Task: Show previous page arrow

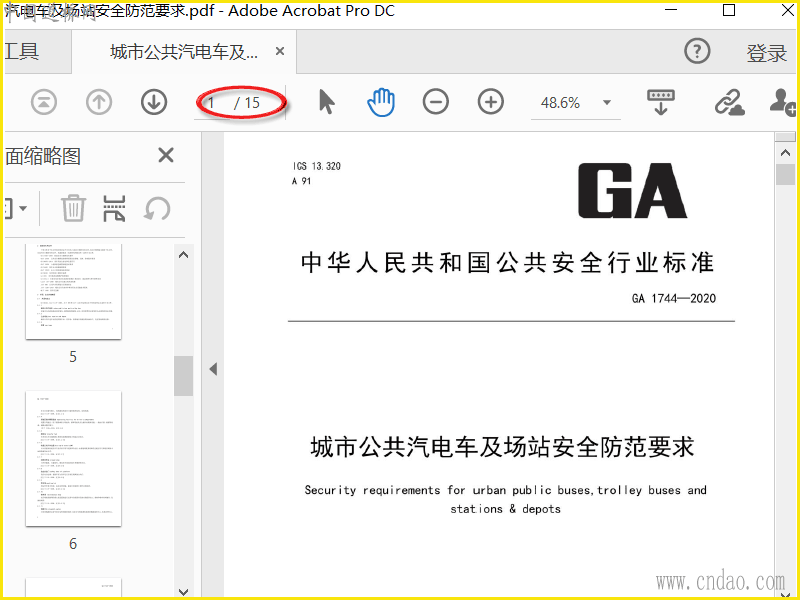Action: pyautogui.click(x=99, y=103)
